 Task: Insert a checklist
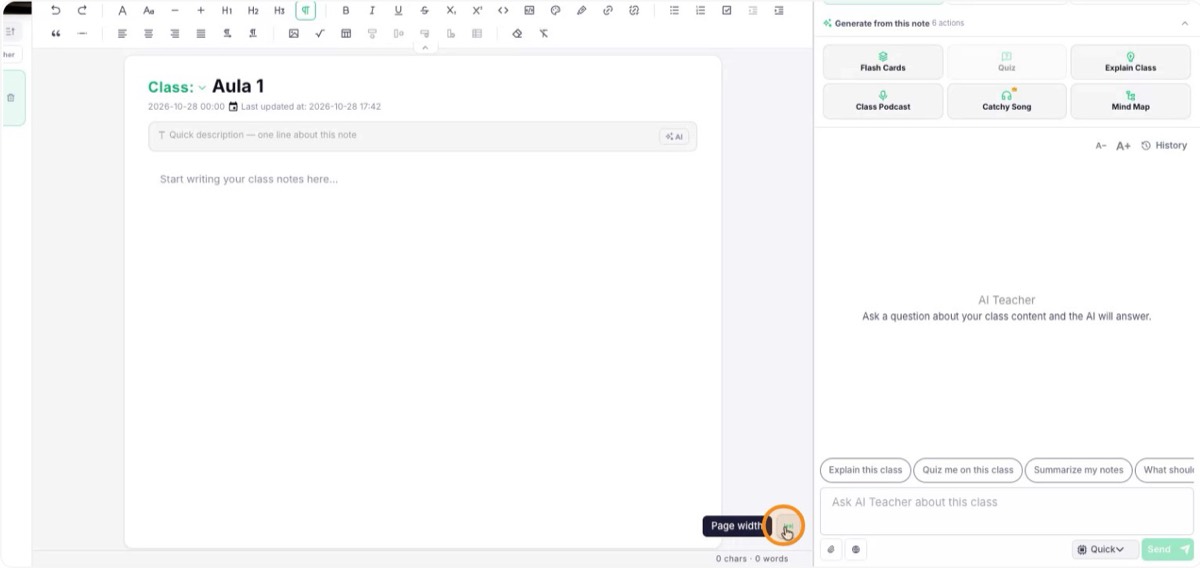click(726, 10)
